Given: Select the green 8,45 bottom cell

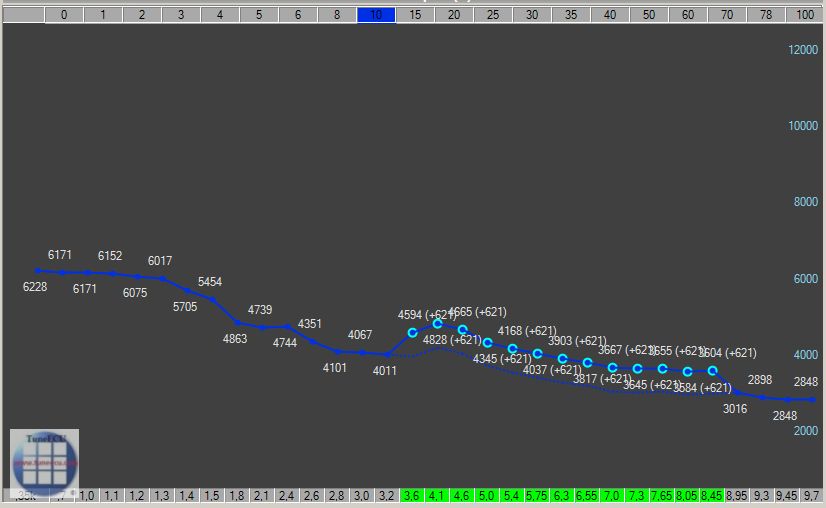Looking at the screenshot, I should tap(711, 495).
